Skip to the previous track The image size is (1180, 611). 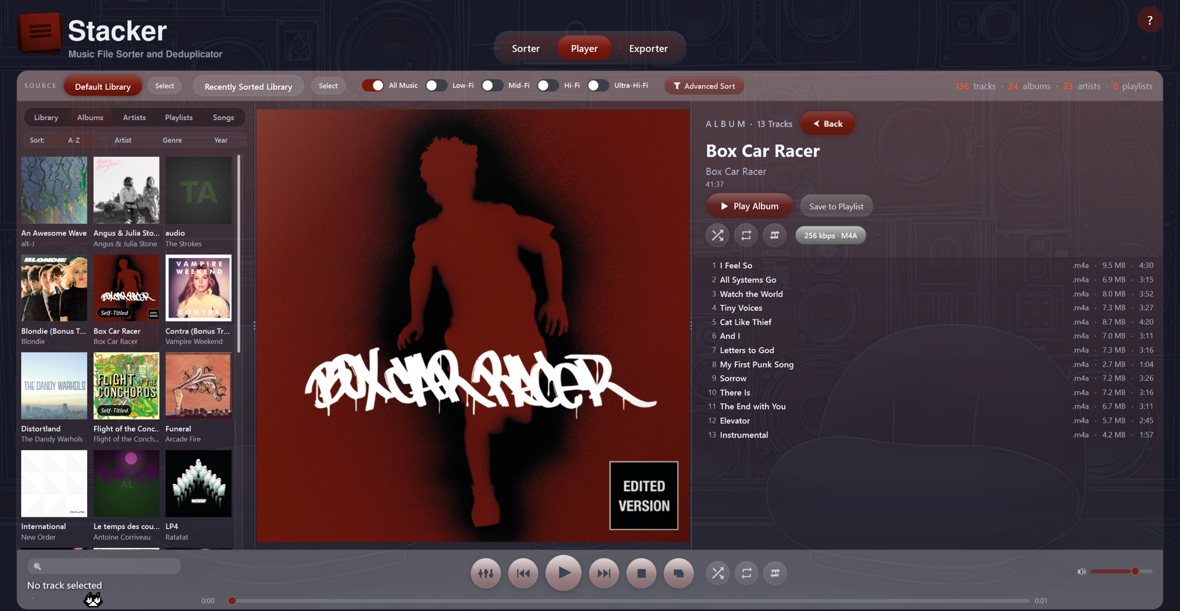(x=523, y=573)
